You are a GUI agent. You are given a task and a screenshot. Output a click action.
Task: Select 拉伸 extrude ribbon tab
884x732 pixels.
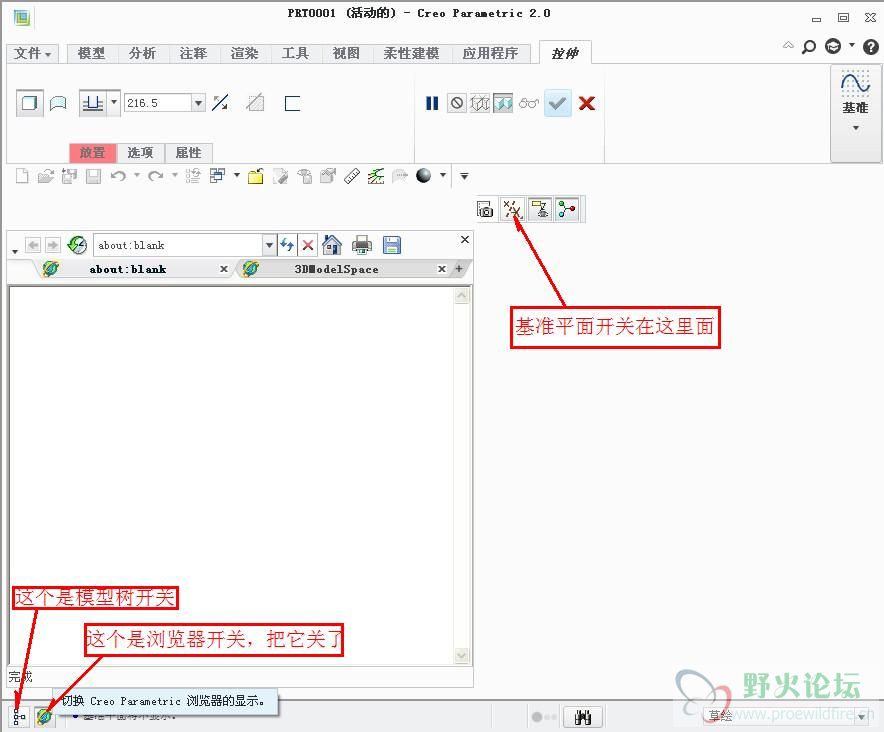(565, 53)
